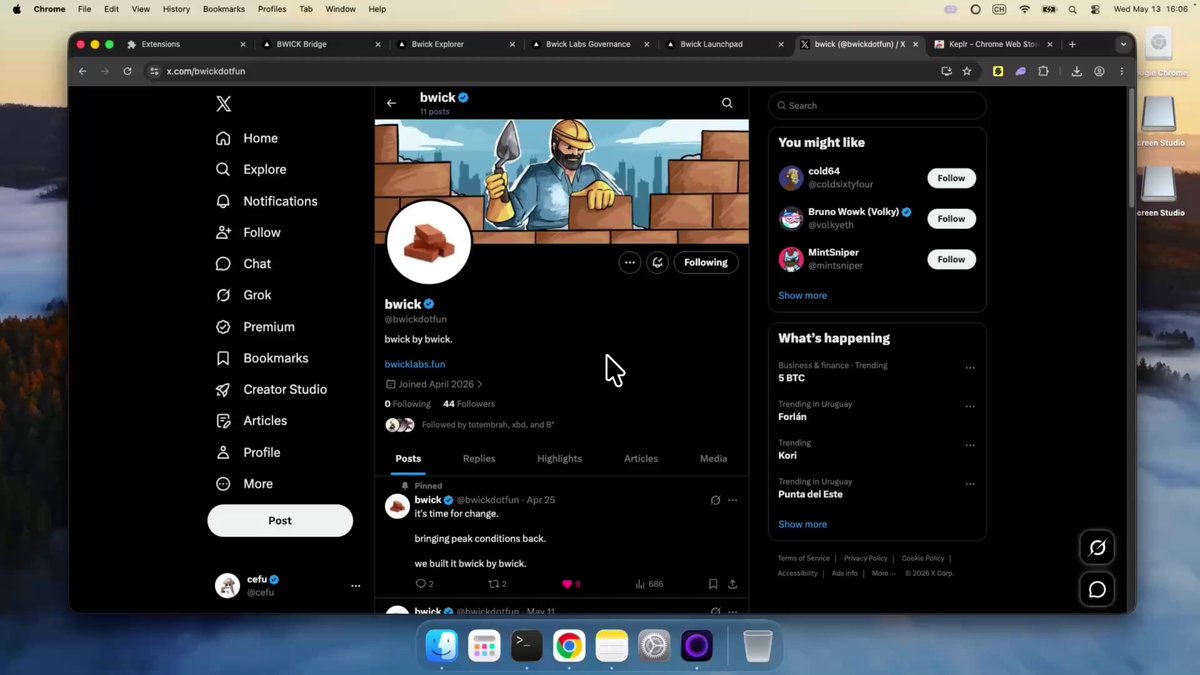Open the Chrome Extensions puzzle icon
Screen dimensions: 1200x675
[x=1043, y=71]
